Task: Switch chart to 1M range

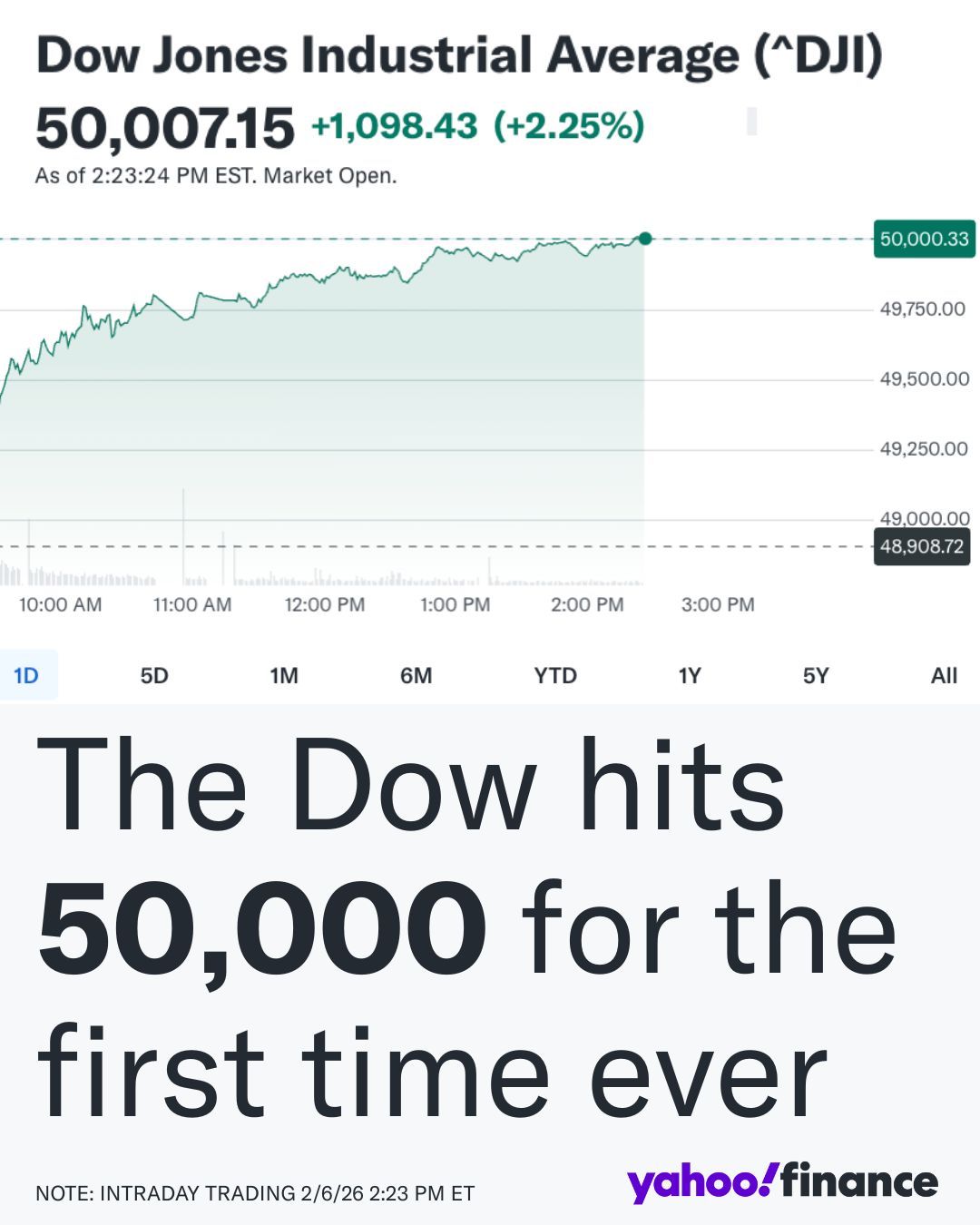Action: [284, 675]
